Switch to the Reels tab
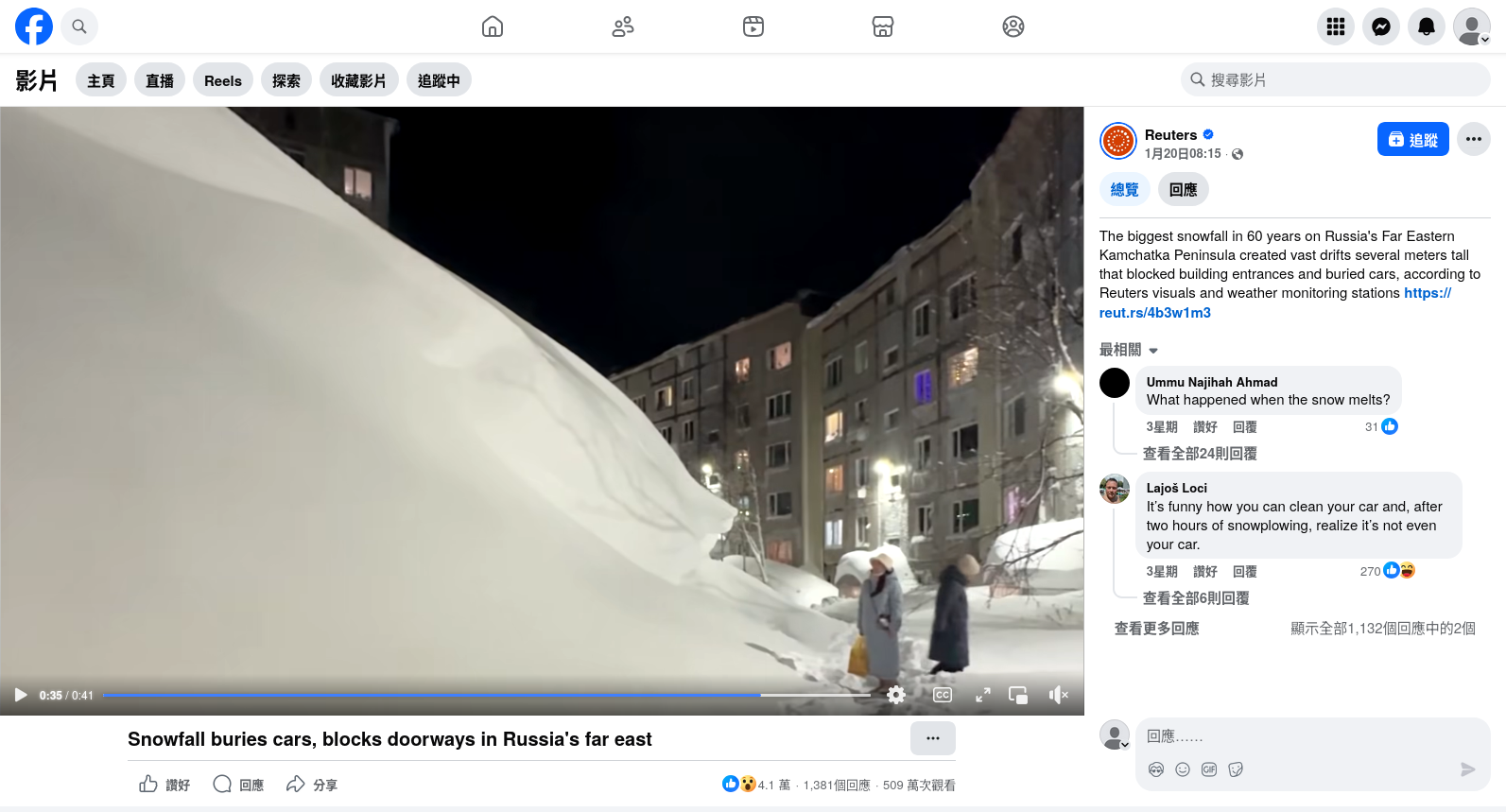 [223, 80]
